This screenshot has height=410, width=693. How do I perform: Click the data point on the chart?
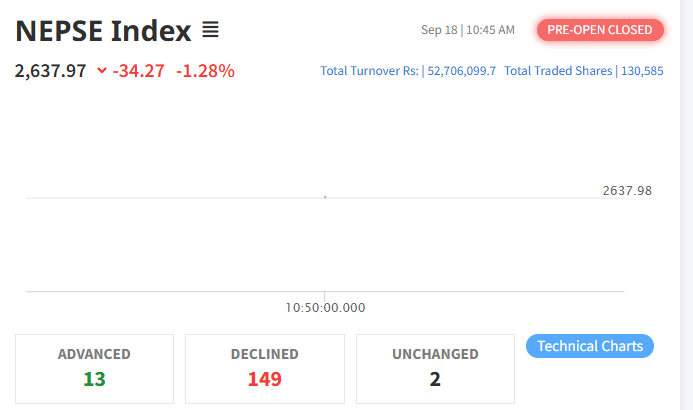tap(325, 197)
